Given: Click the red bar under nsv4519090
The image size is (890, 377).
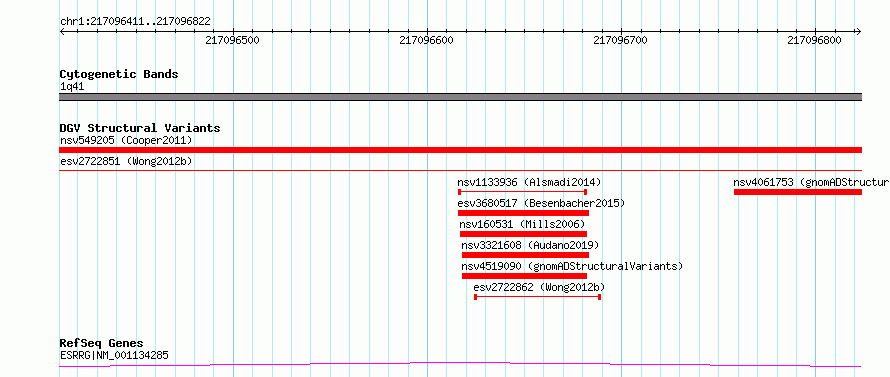Looking at the screenshot, I should point(524,276).
